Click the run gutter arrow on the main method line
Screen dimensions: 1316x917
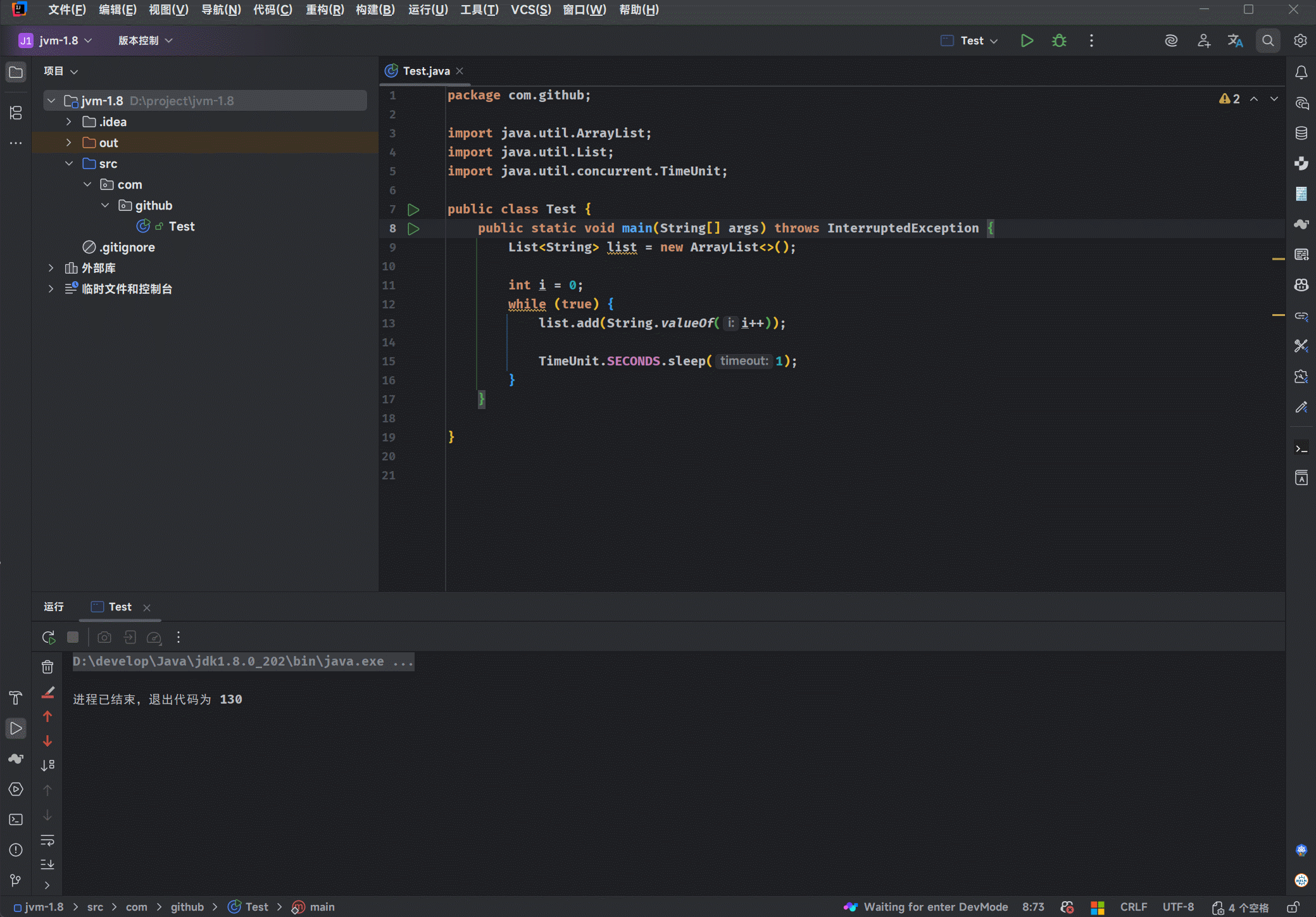(x=413, y=229)
